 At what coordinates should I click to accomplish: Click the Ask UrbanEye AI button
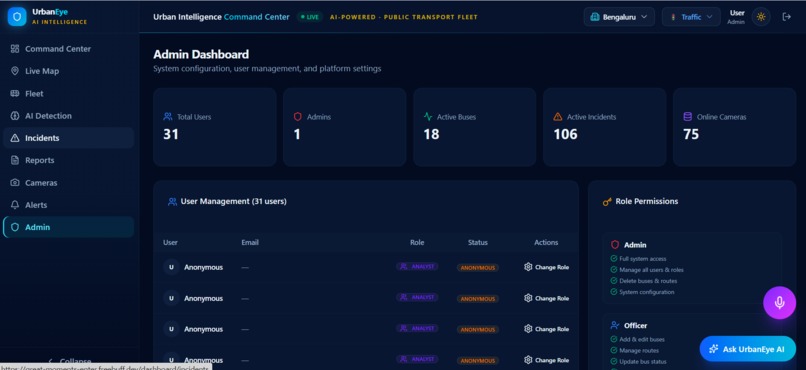[747, 349]
